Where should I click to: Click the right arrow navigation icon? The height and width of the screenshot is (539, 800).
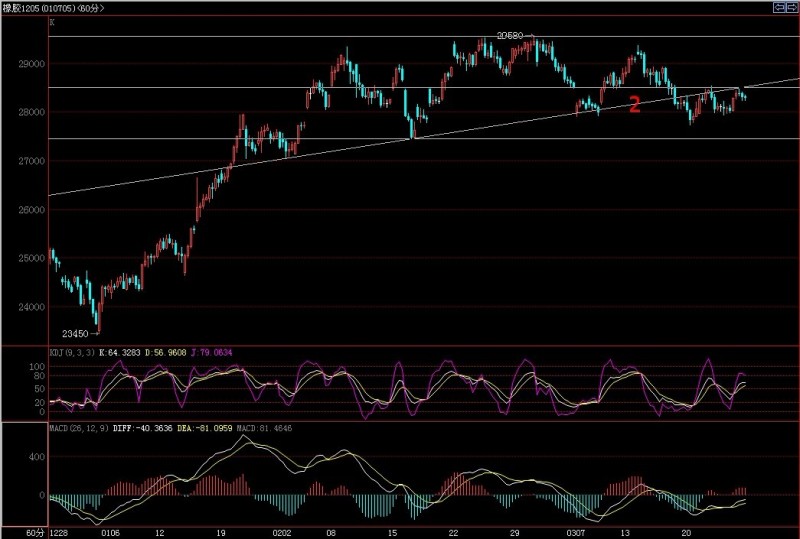click(x=792, y=7)
